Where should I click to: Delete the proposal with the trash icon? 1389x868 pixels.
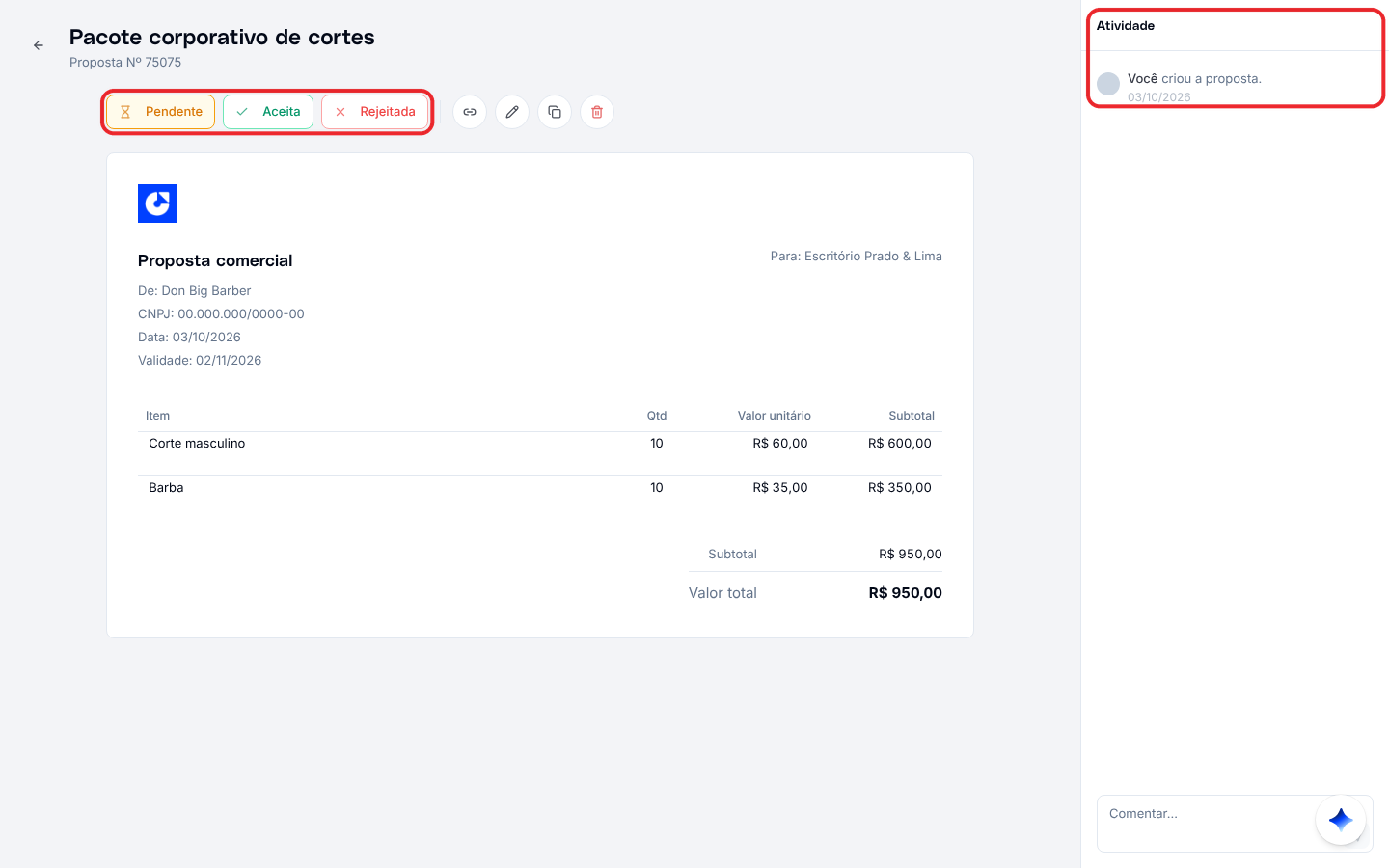(597, 112)
